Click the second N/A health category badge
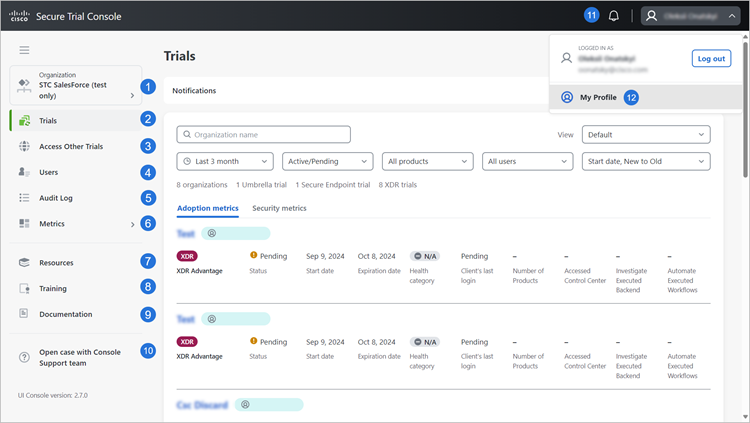This screenshot has height=423, width=750. [x=425, y=342]
